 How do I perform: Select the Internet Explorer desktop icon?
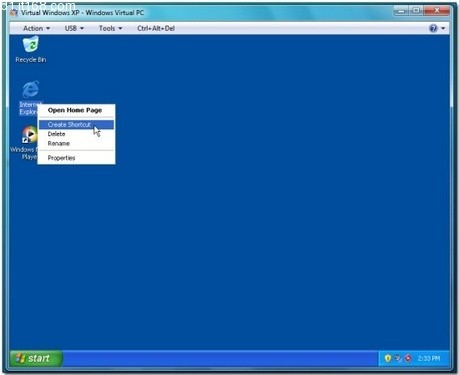30,97
